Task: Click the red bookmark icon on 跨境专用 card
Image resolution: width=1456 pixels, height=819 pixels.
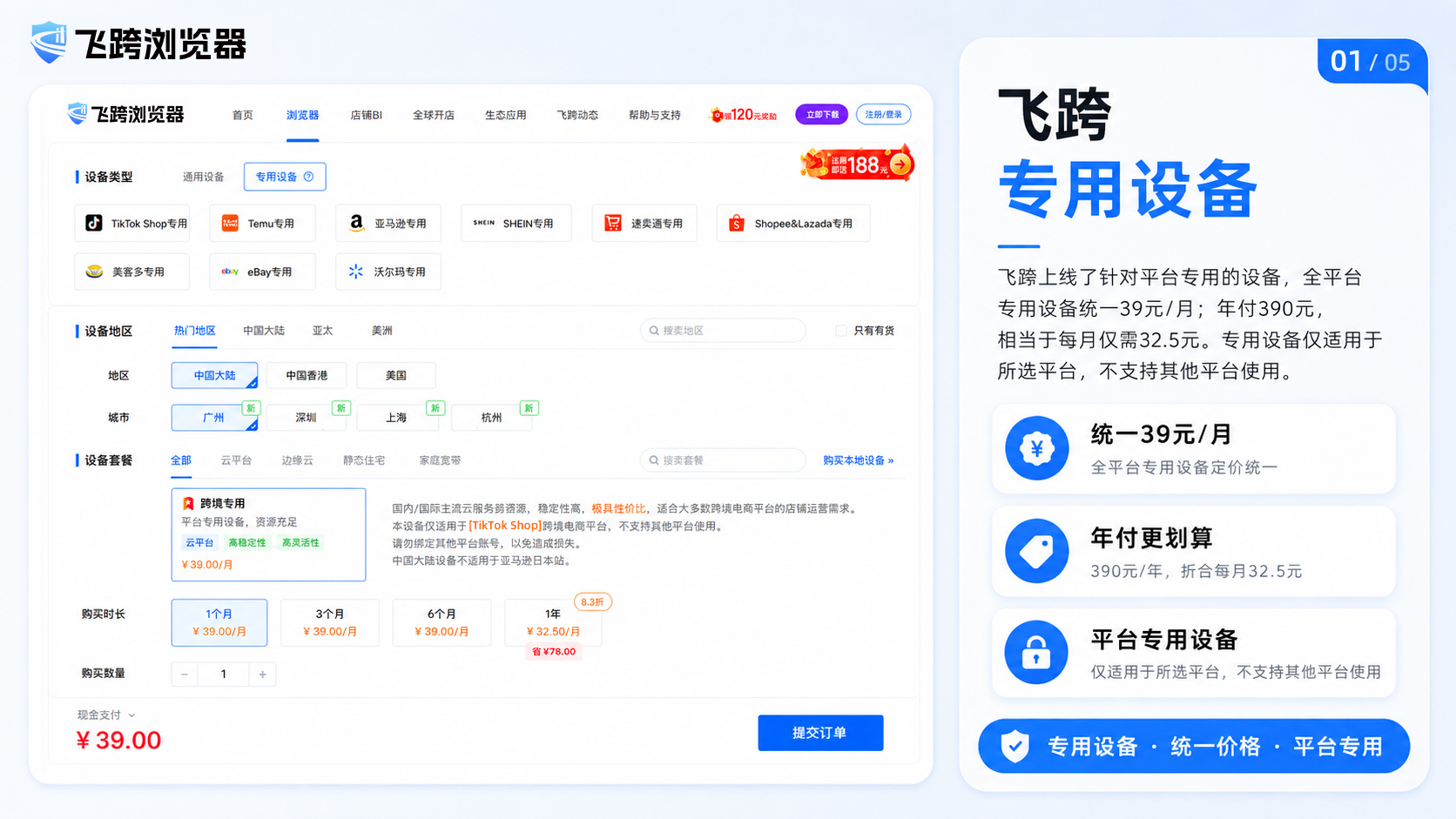Action: (x=187, y=503)
